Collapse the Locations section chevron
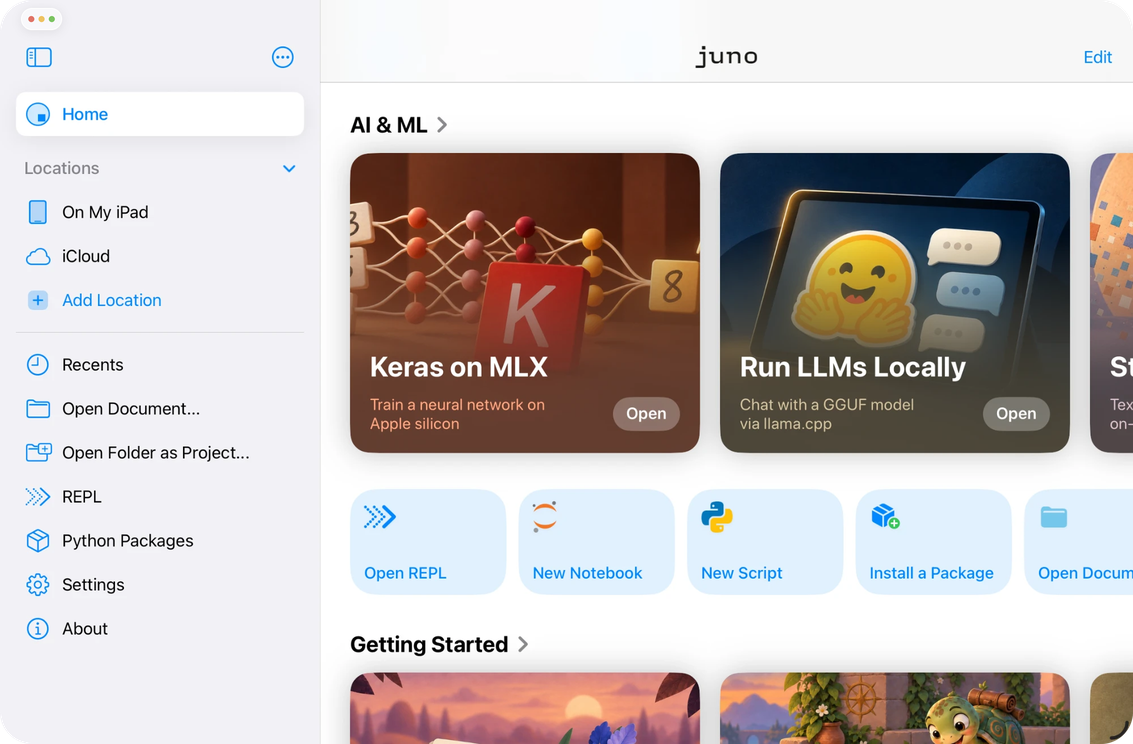Image resolution: width=1133 pixels, height=744 pixels. [x=289, y=168]
